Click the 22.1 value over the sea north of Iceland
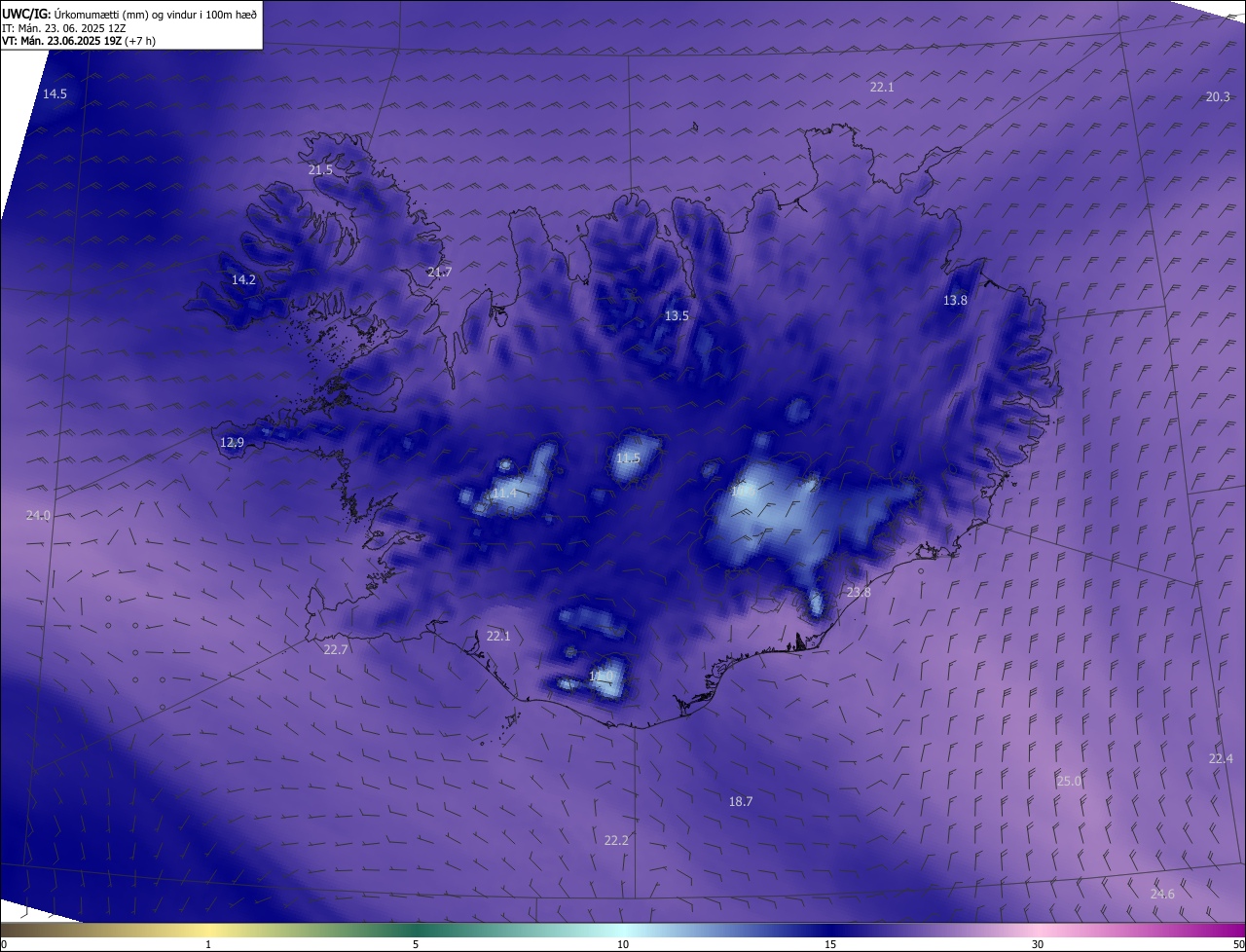 pyautogui.click(x=882, y=87)
